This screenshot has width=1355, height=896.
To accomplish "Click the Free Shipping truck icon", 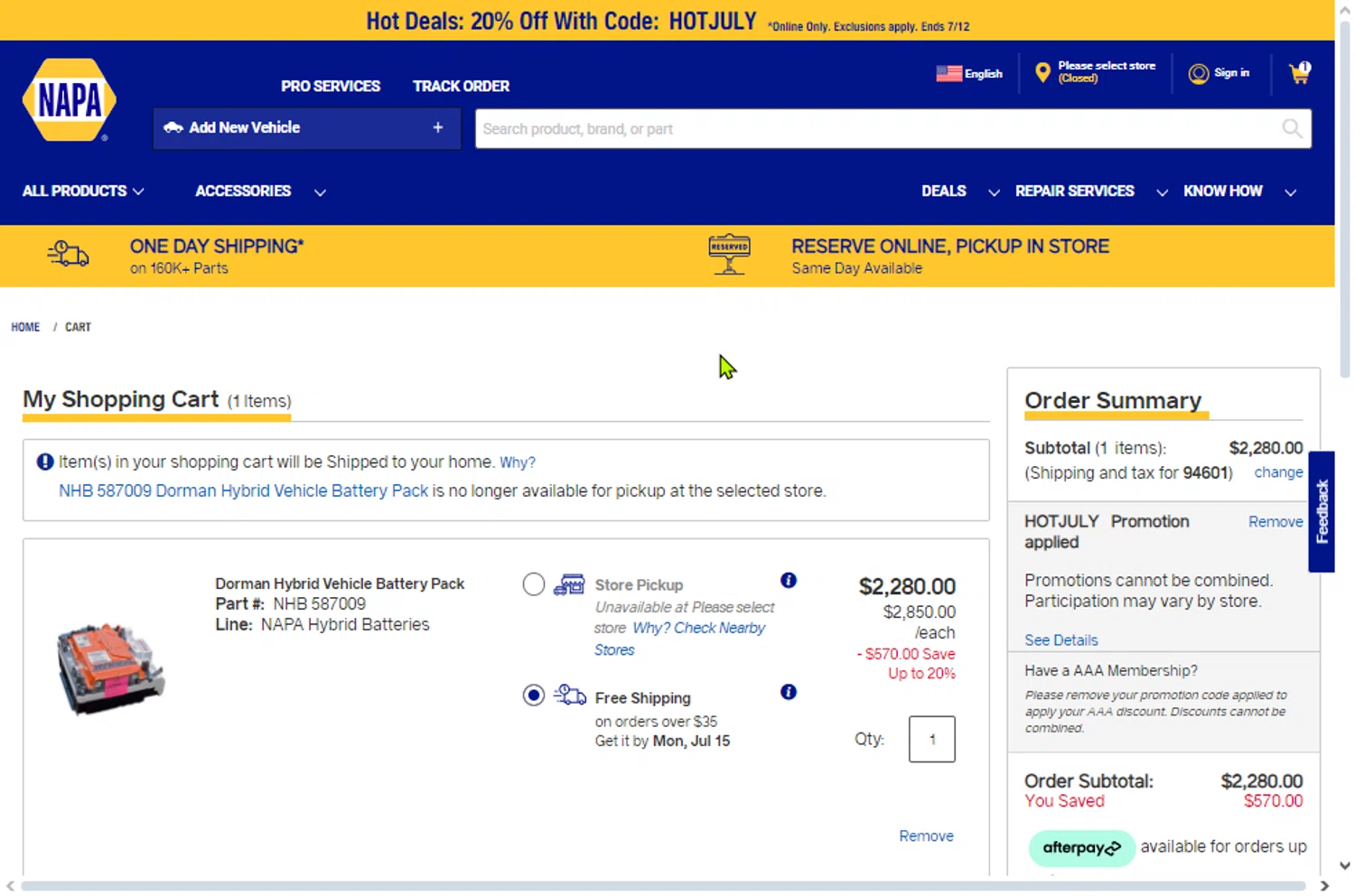I will (x=569, y=695).
